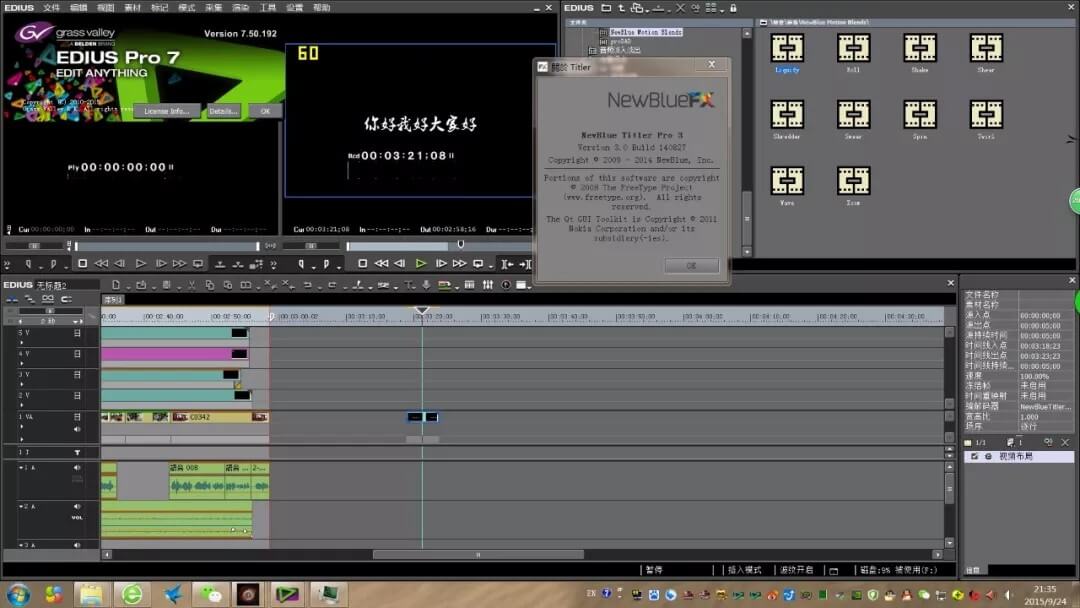Expand track 3 V with its arrow
The width and height of the screenshot is (1080, 608).
[21, 384]
